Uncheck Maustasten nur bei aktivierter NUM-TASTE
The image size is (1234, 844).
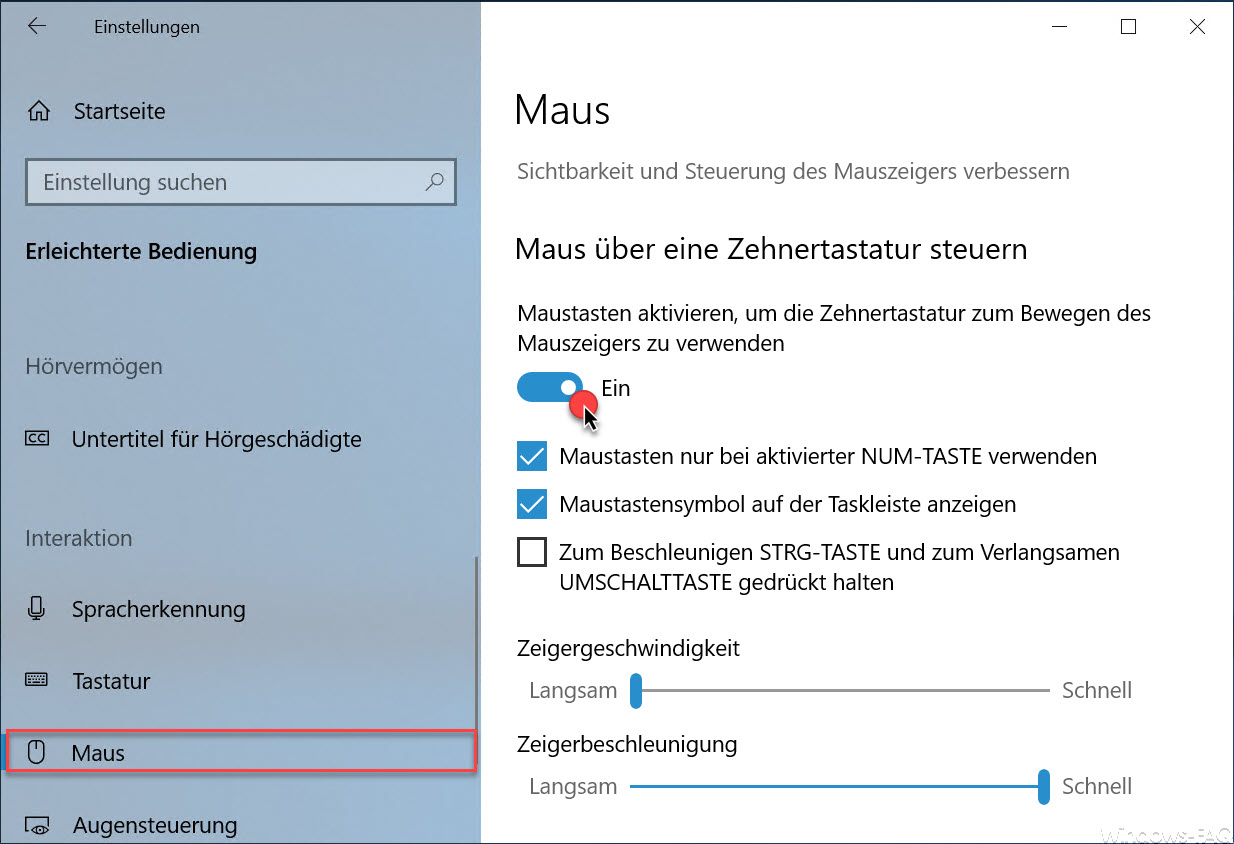[532, 456]
